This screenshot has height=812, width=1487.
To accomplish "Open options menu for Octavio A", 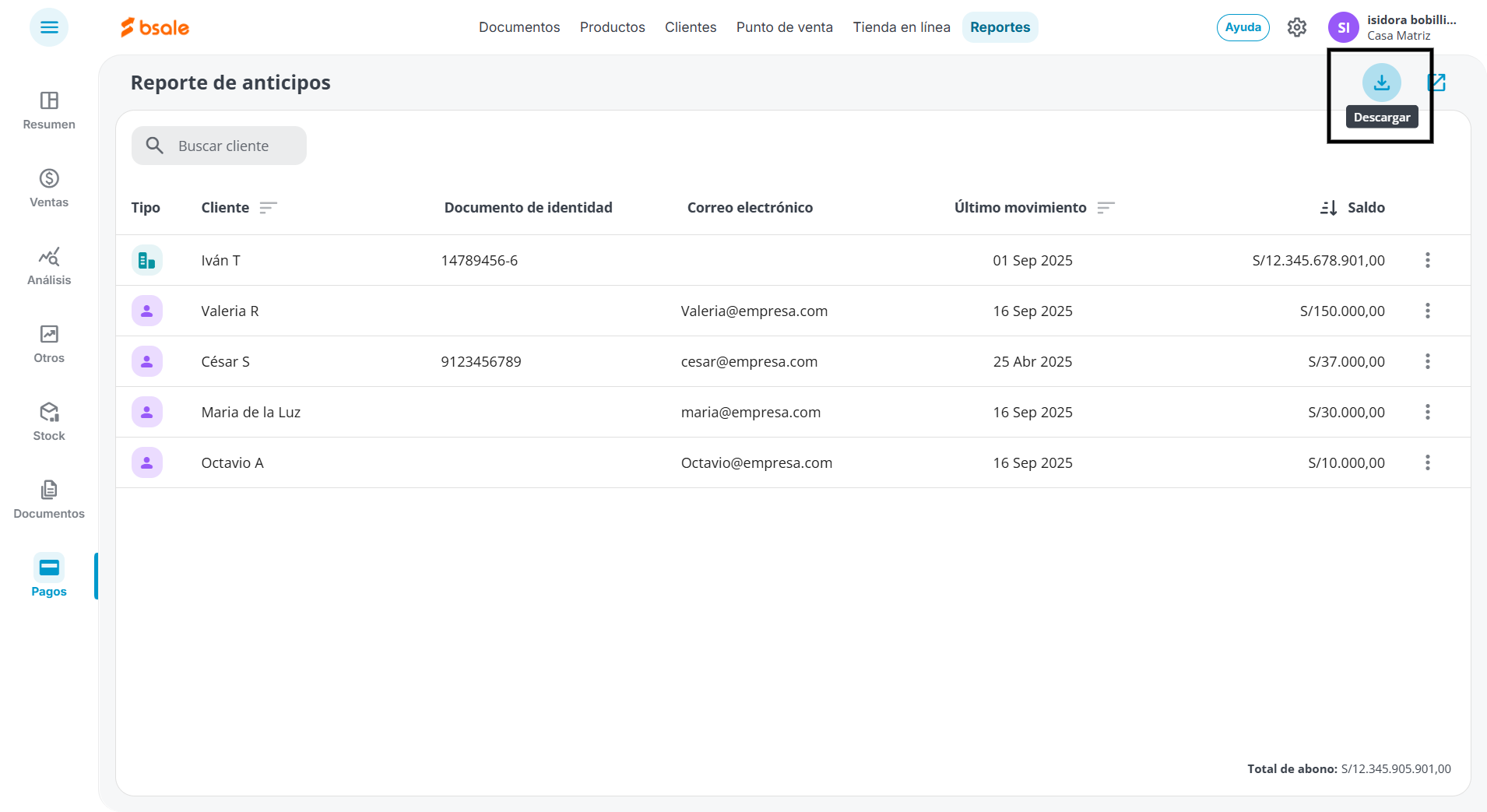I will [1428, 462].
